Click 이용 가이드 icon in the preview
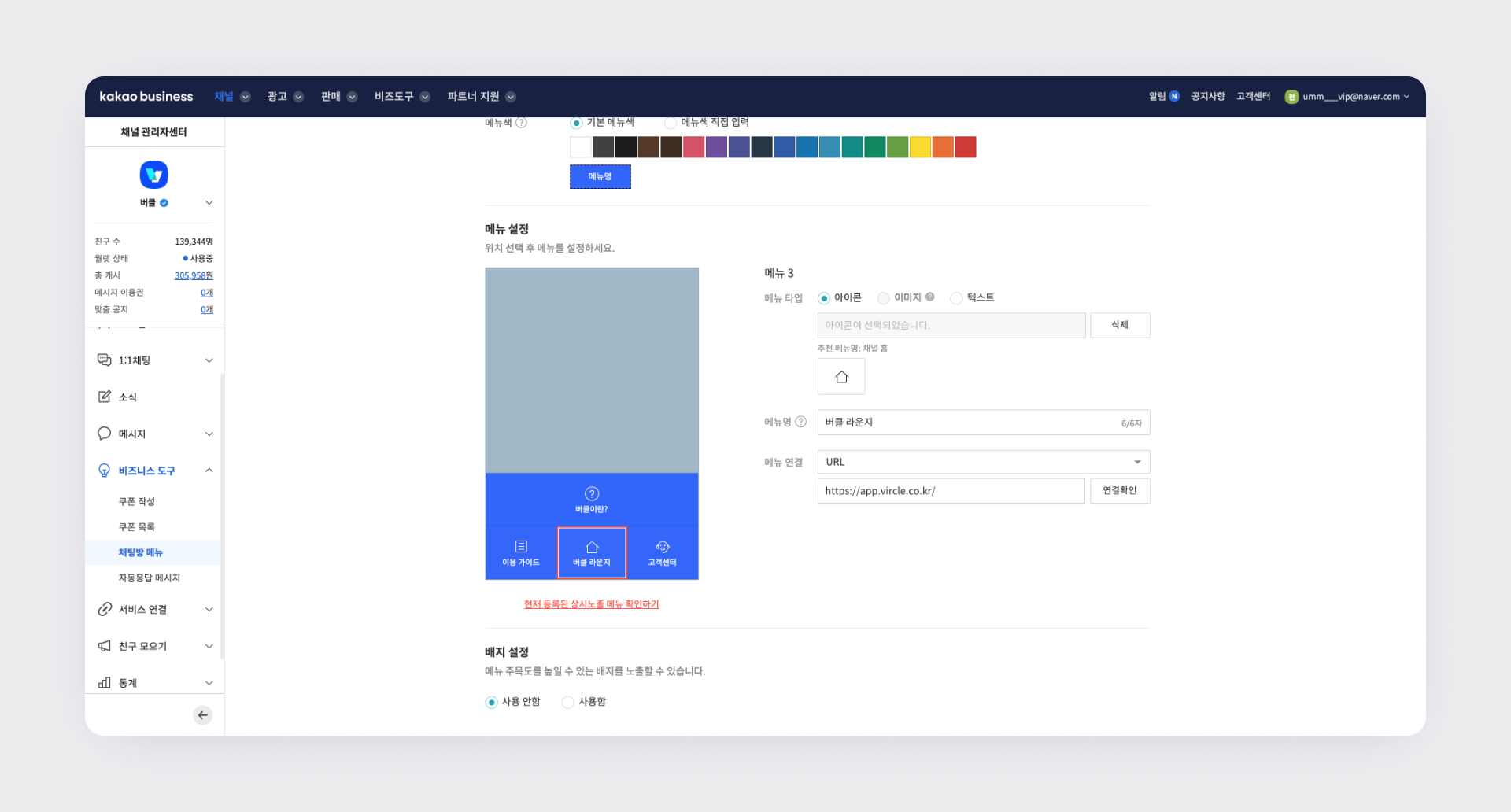 521,546
